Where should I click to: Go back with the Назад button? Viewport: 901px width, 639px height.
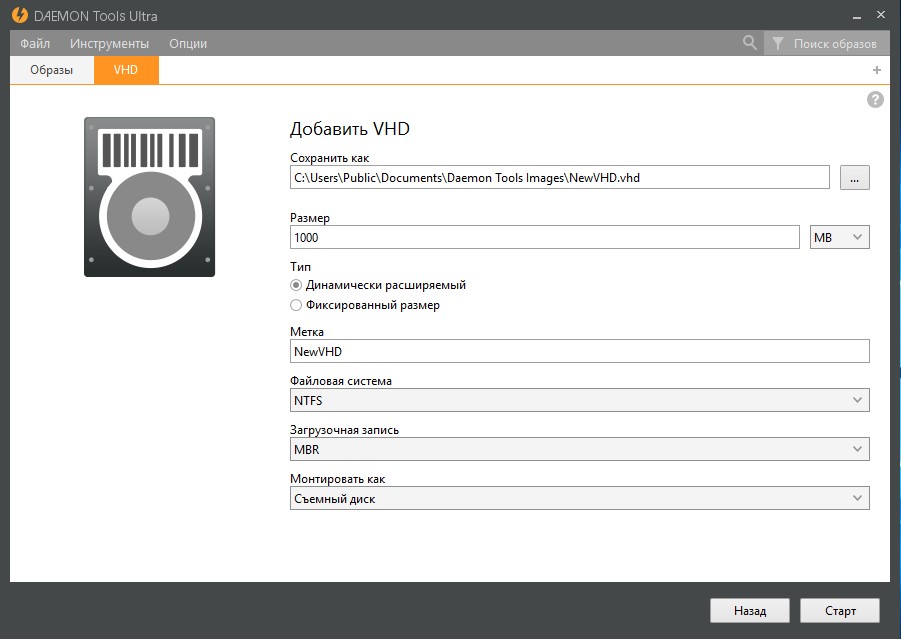click(x=749, y=610)
